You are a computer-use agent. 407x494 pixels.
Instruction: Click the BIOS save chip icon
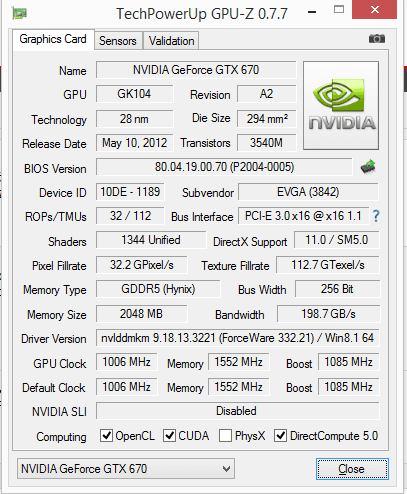[368, 167]
